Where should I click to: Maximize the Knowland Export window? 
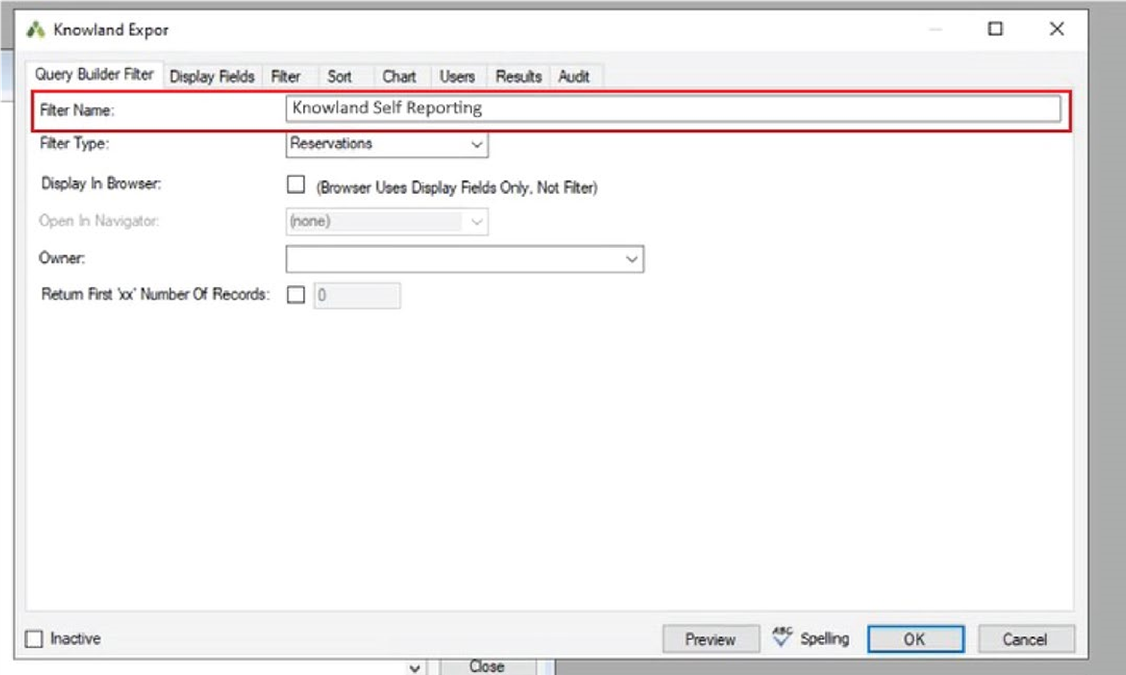coord(995,29)
